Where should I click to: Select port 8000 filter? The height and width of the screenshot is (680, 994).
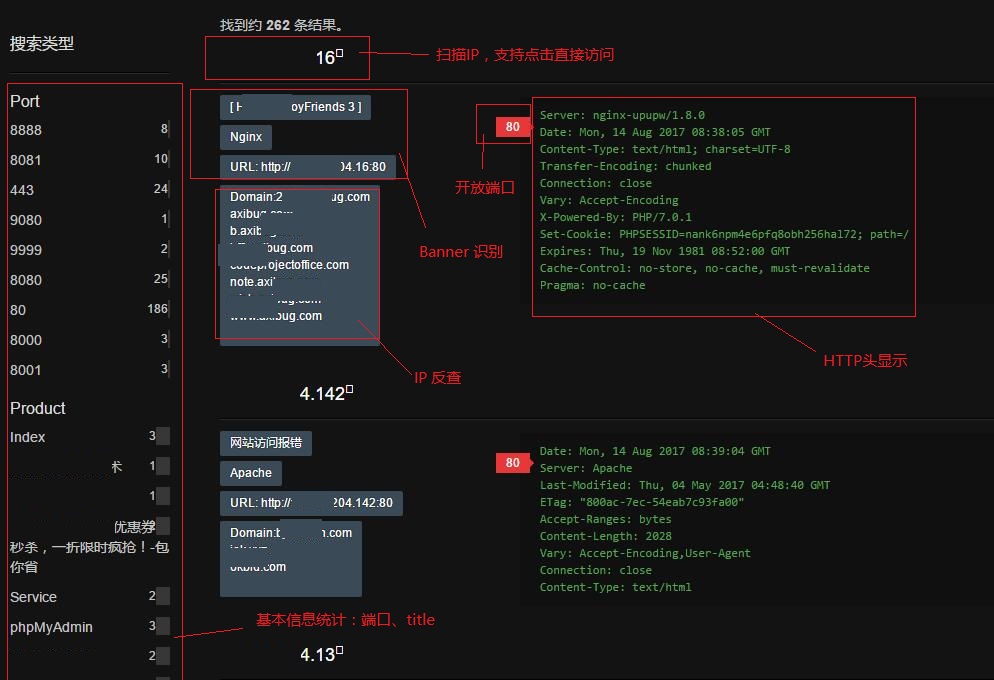(x=26, y=340)
